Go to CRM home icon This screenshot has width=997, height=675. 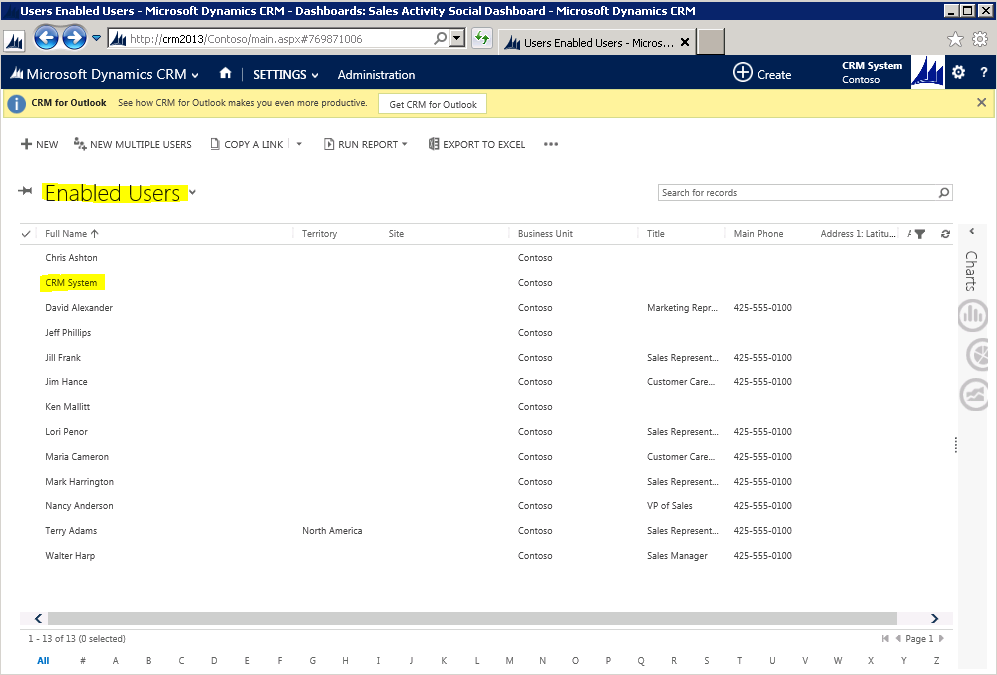pyautogui.click(x=225, y=74)
